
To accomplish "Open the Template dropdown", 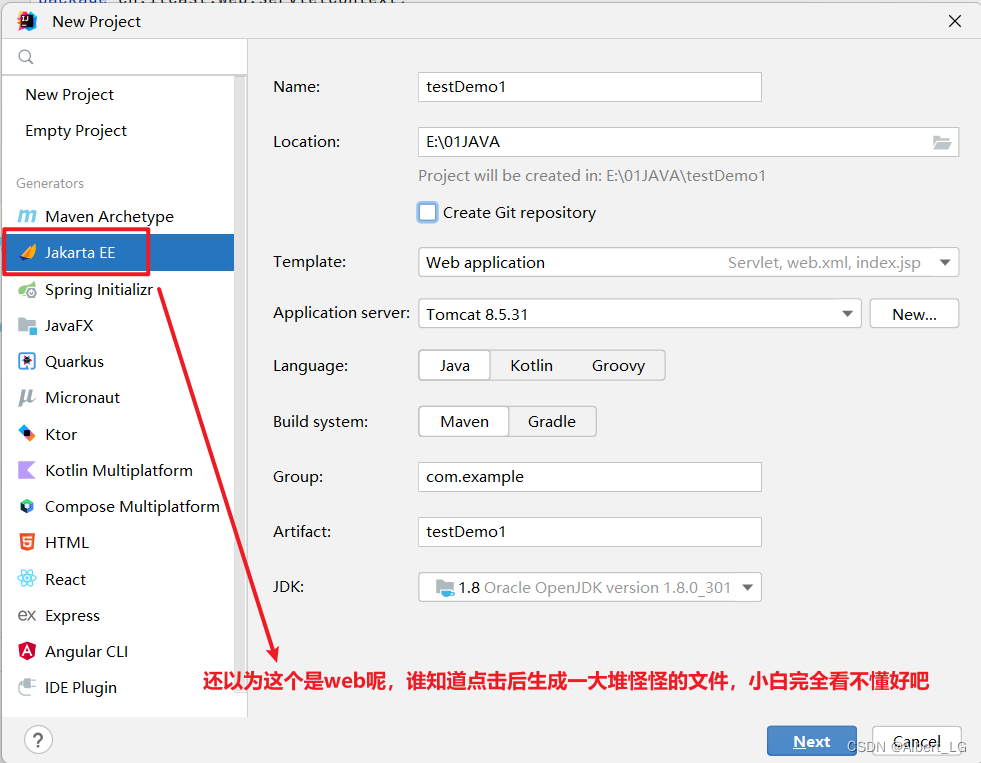I will (x=688, y=263).
